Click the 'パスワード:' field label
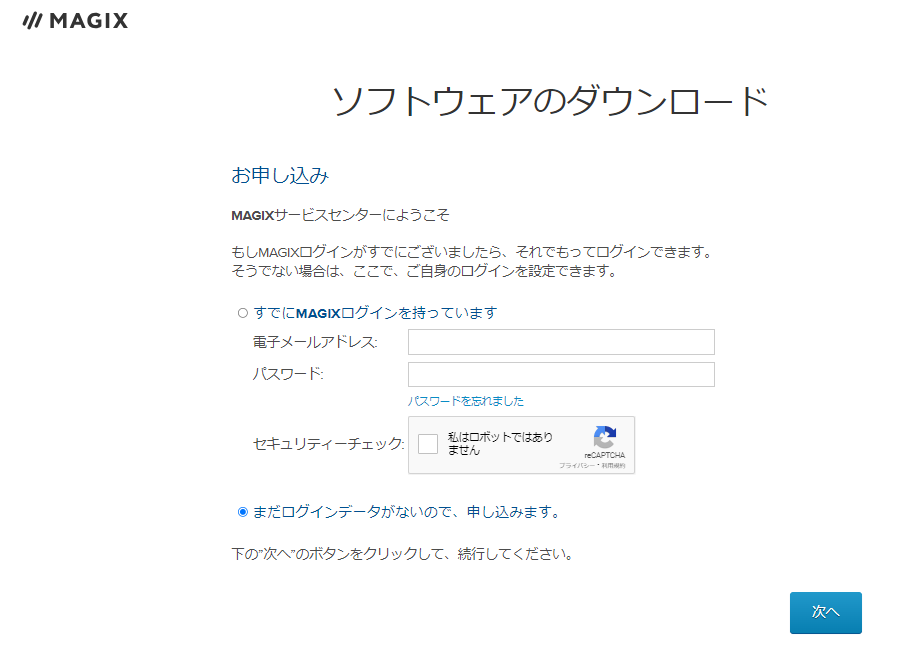Viewport: 902px width, 672px height. pos(288,374)
